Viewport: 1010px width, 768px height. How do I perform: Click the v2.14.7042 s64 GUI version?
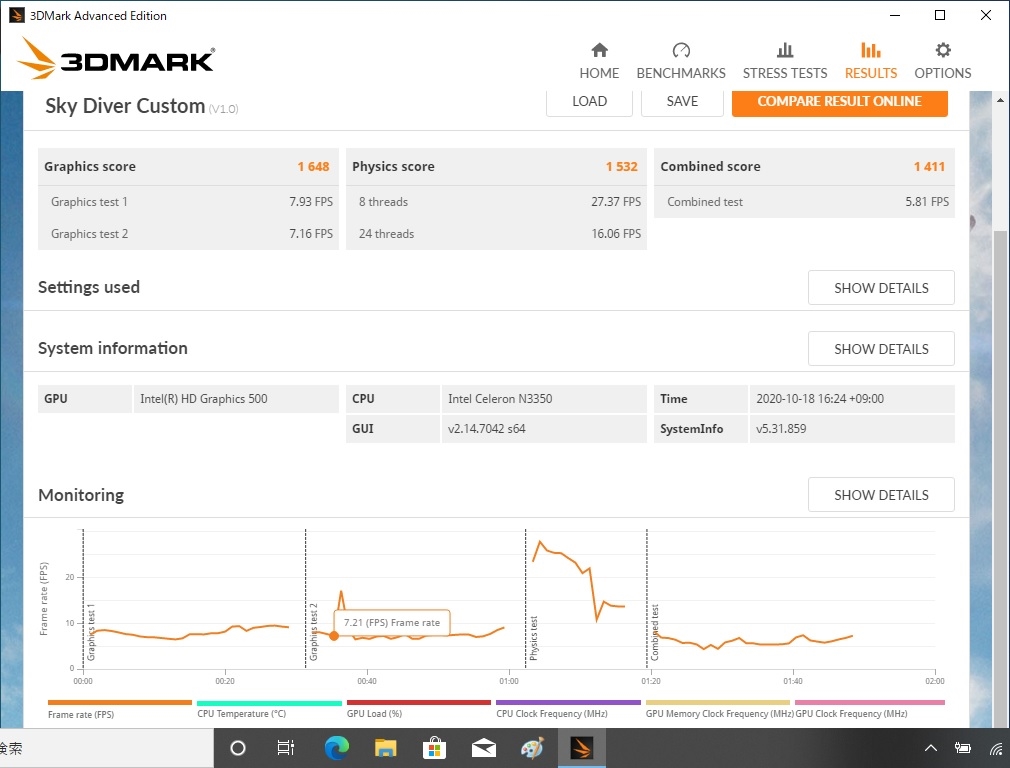click(544, 429)
